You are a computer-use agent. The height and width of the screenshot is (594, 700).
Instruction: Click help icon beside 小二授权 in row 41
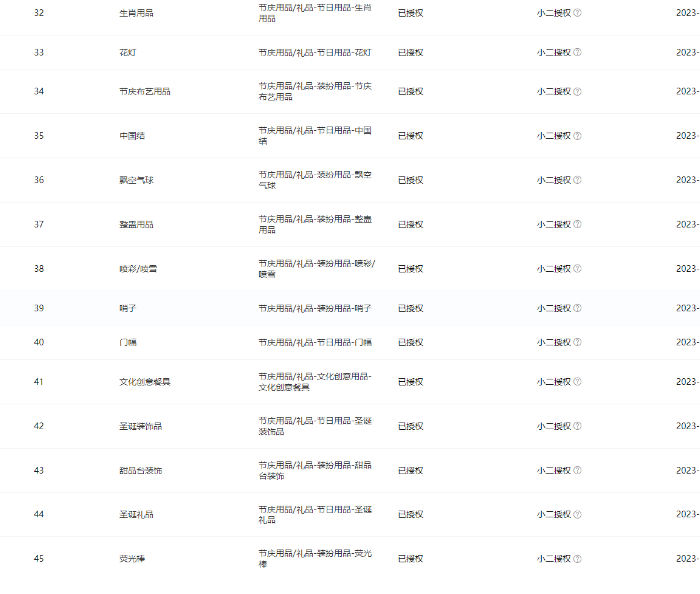point(577,382)
